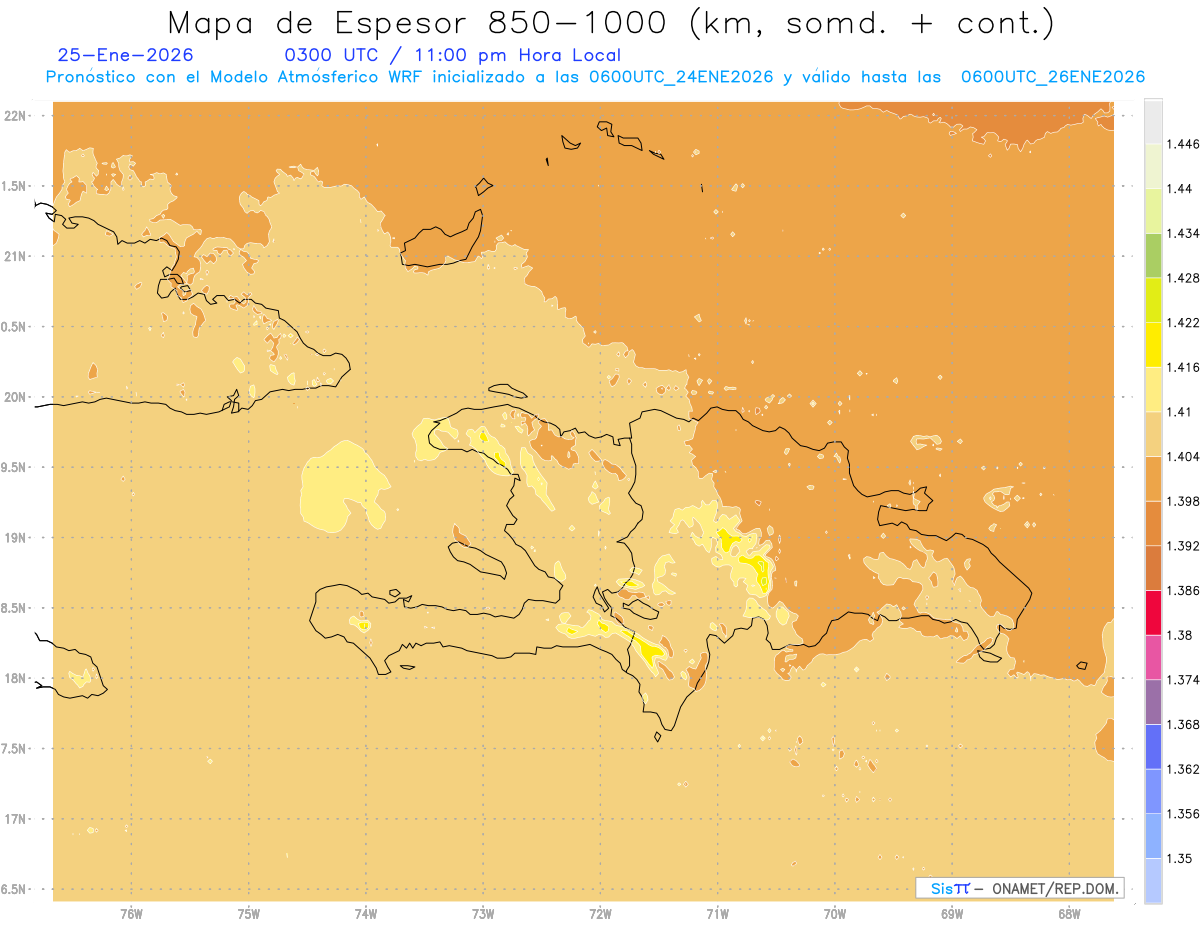1200x927 pixels.
Task: Click the legend value "1.362"
Action: click(x=1182, y=769)
